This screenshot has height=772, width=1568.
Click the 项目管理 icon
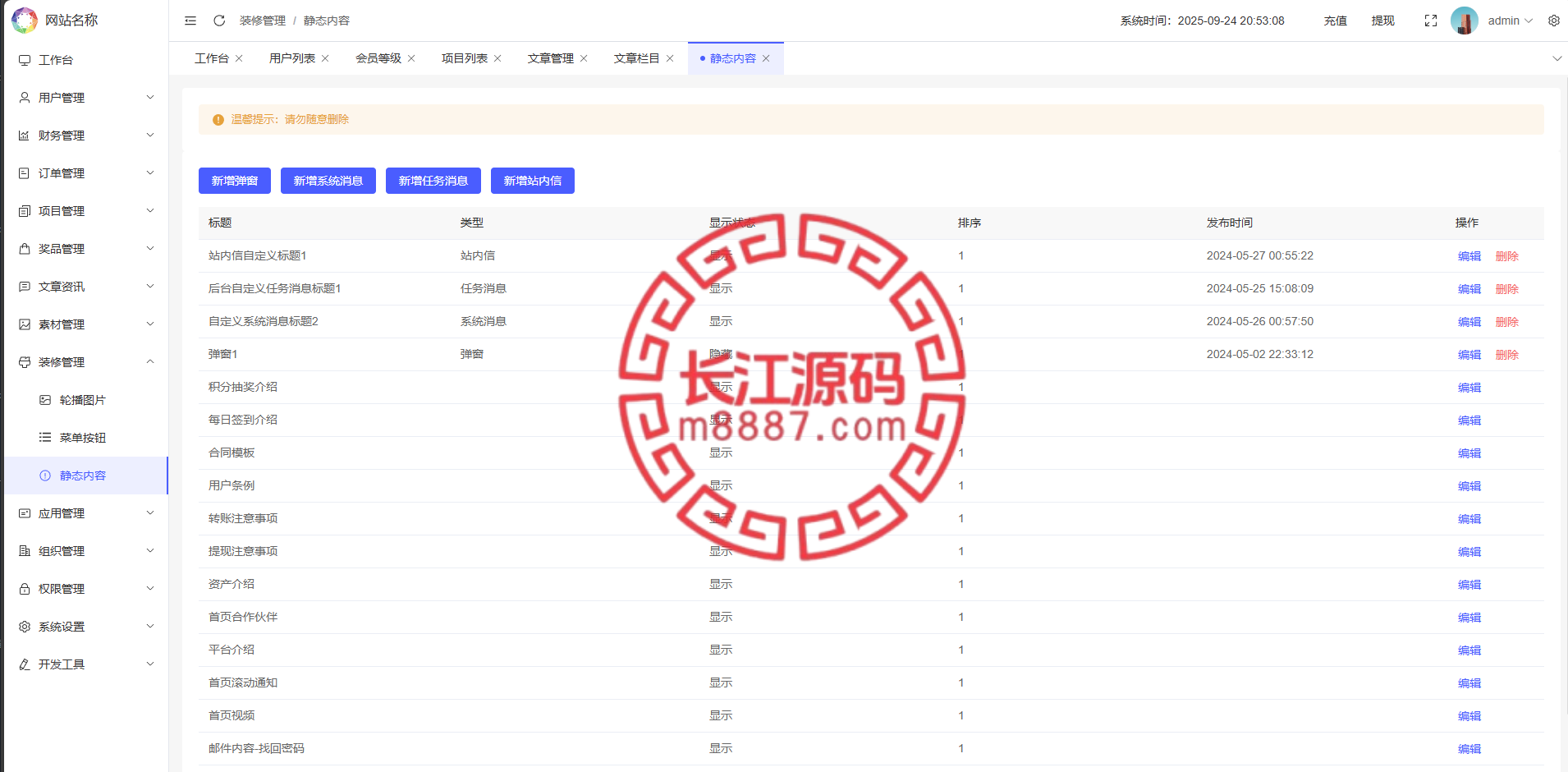pos(25,211)
